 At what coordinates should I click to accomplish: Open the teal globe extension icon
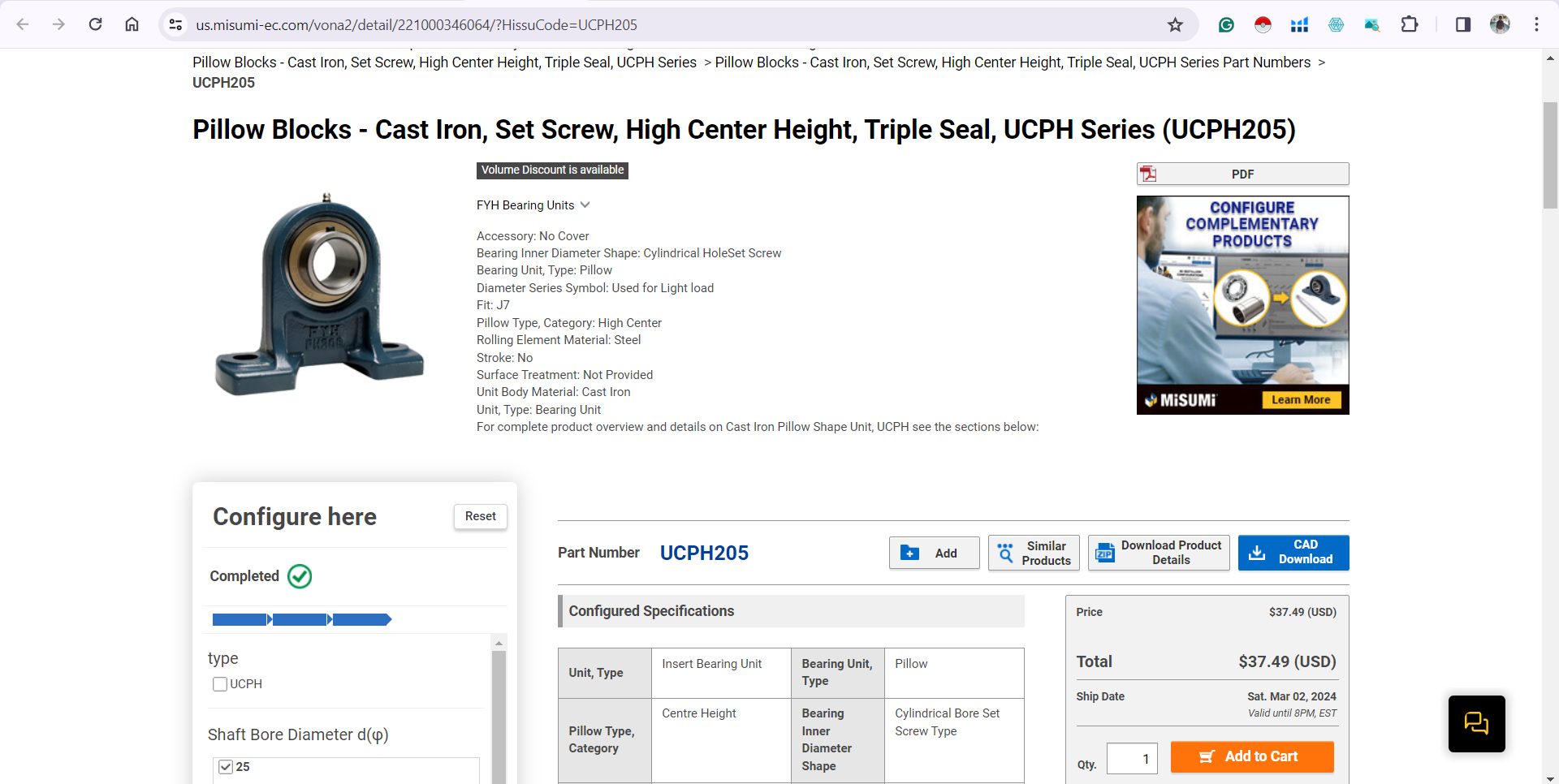[1336, 24]
